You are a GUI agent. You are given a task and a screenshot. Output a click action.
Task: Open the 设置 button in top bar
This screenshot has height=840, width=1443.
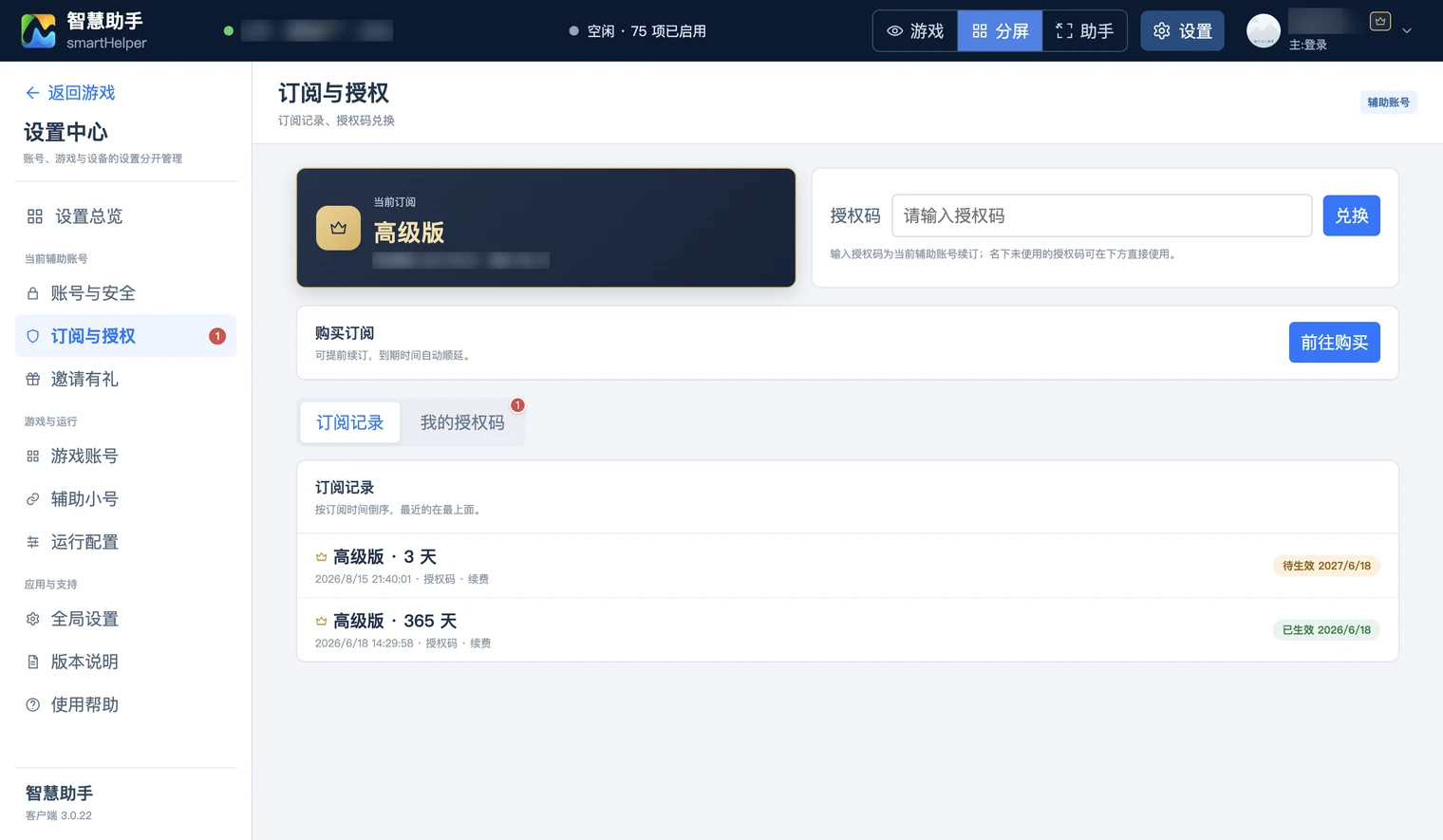click(1182, 30)
